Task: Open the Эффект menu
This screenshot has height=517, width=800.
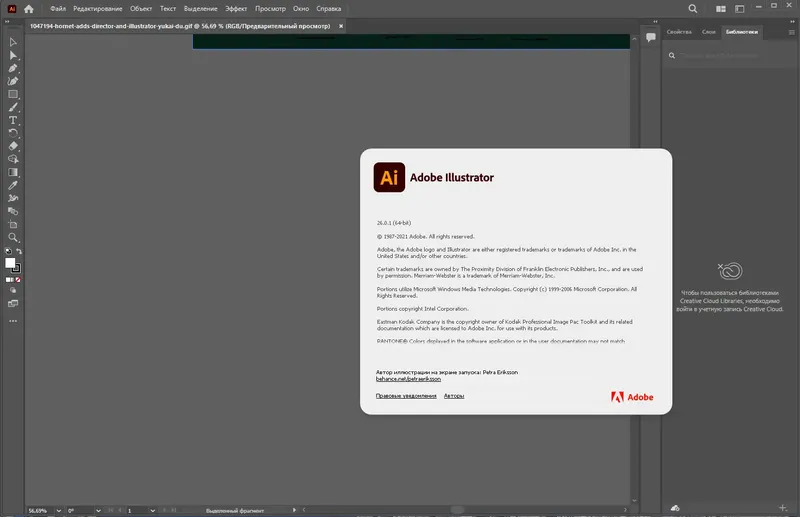Action: (236, 9)
